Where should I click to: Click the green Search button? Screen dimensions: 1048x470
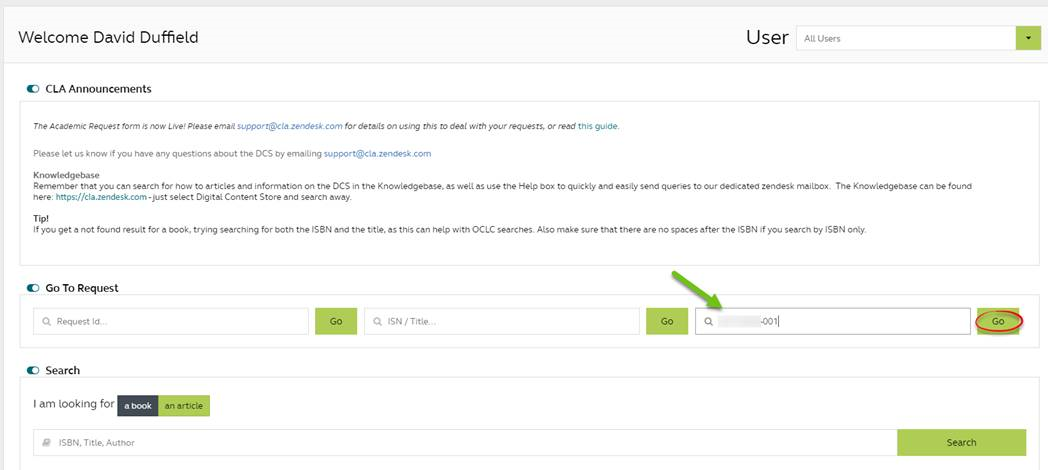coord(961,442)
